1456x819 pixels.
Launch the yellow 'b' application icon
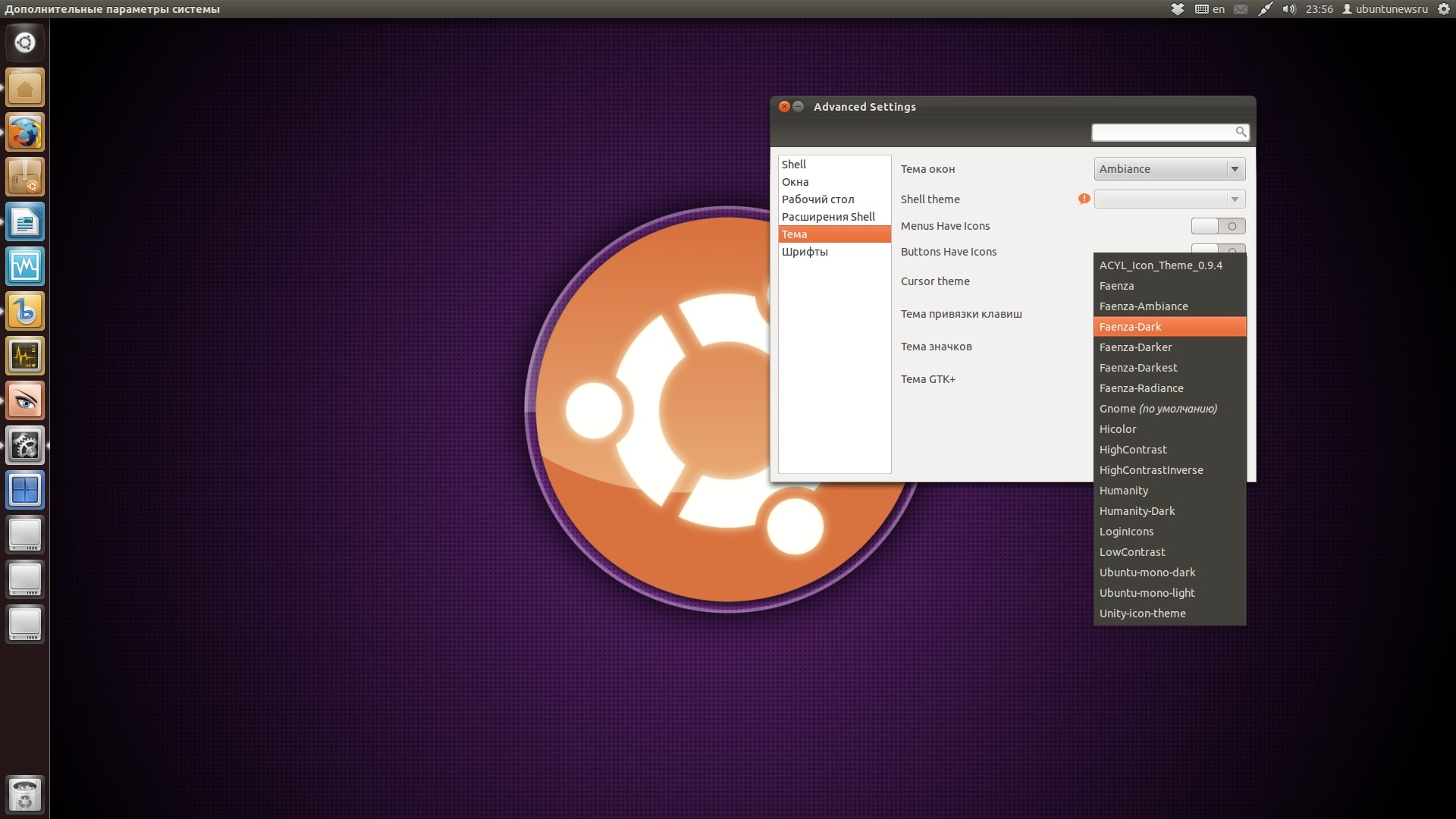pyautogui.click(x=25, y=312)
